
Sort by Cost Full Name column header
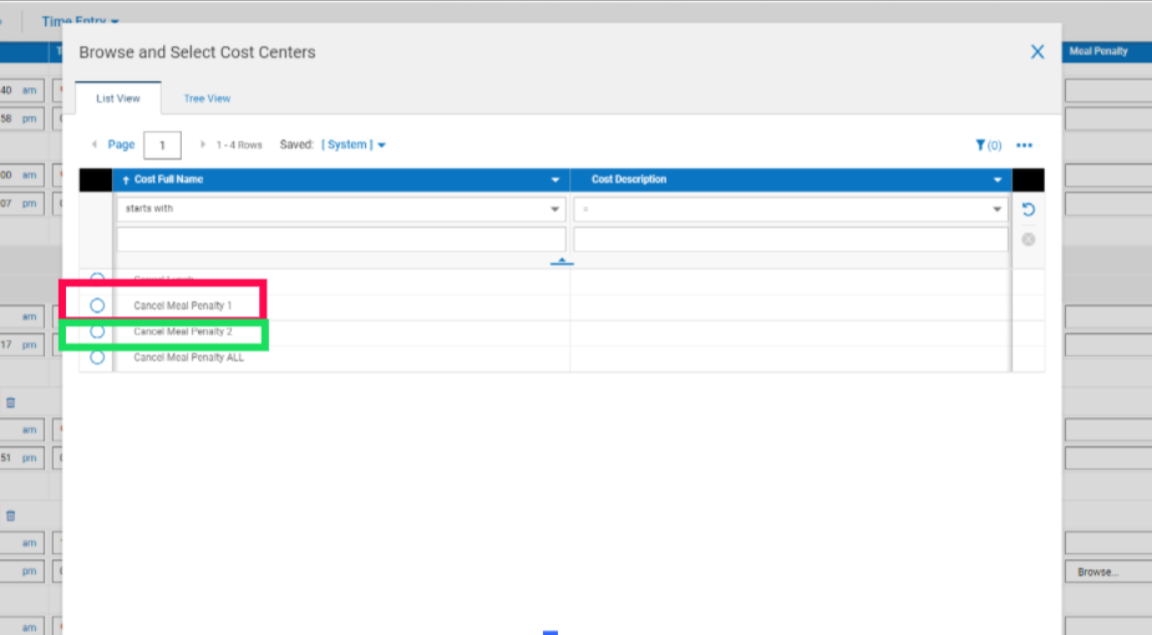[168, 179]
